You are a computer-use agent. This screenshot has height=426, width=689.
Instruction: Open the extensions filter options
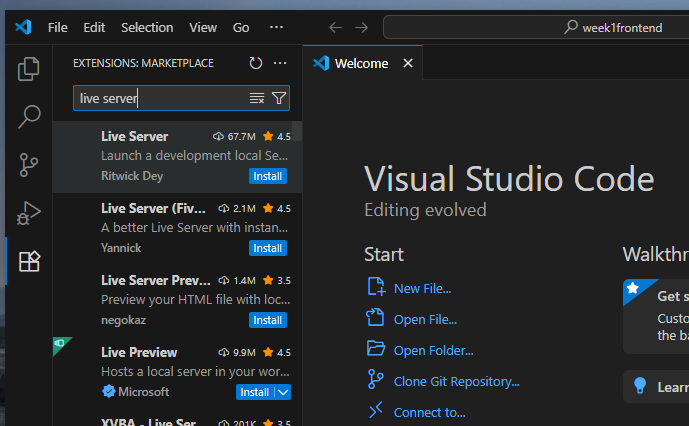click(x=279, y=98)
